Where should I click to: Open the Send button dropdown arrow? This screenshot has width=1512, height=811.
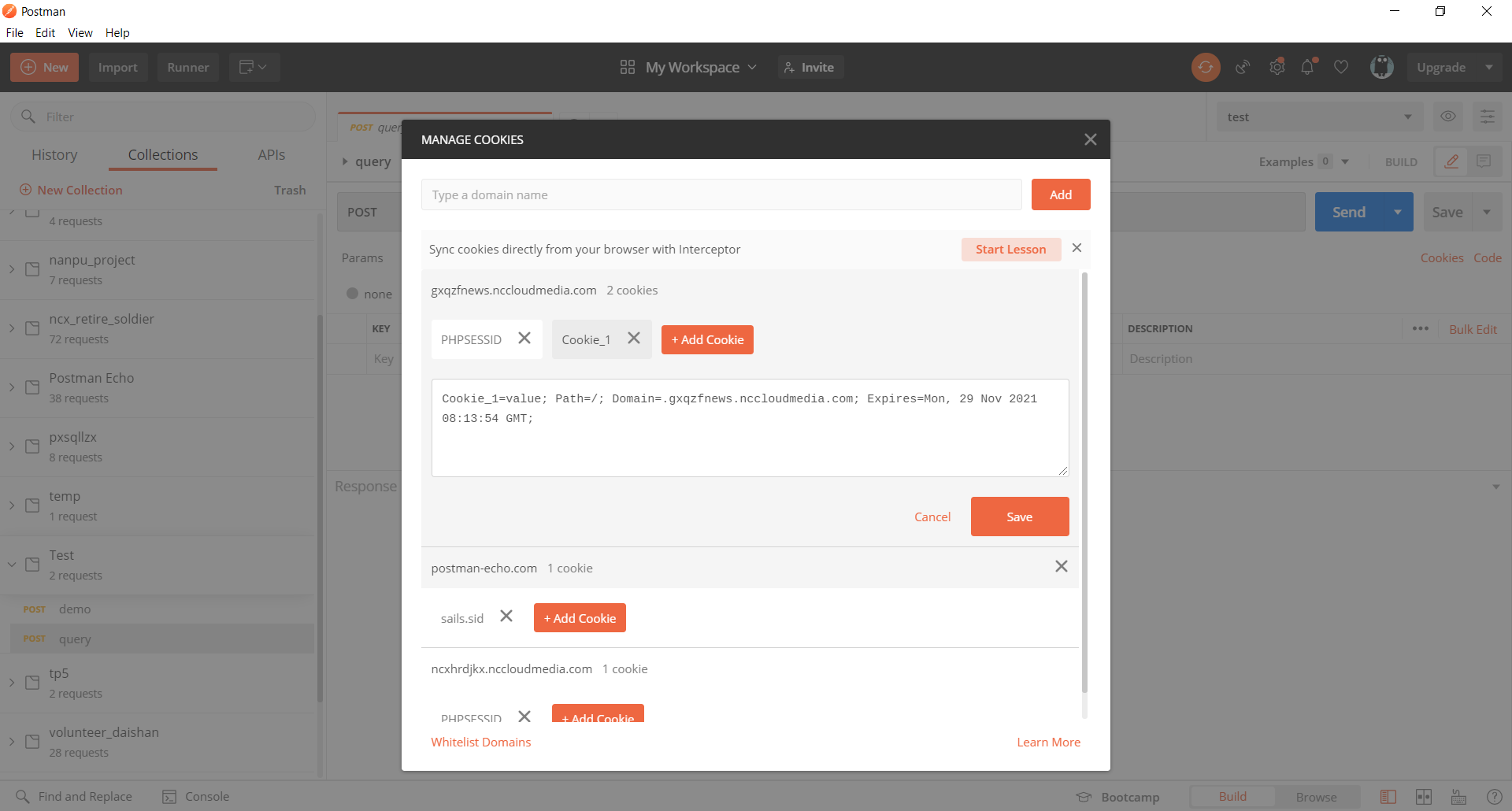(x=1398, y=212)
